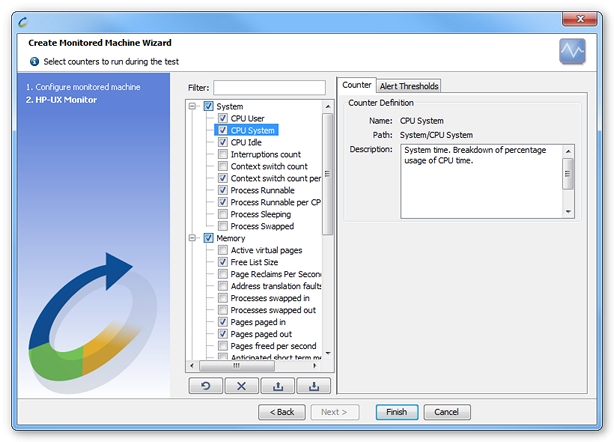Click the app logo icon in title bar
The image size is (614, 442).
click(23, 22)
